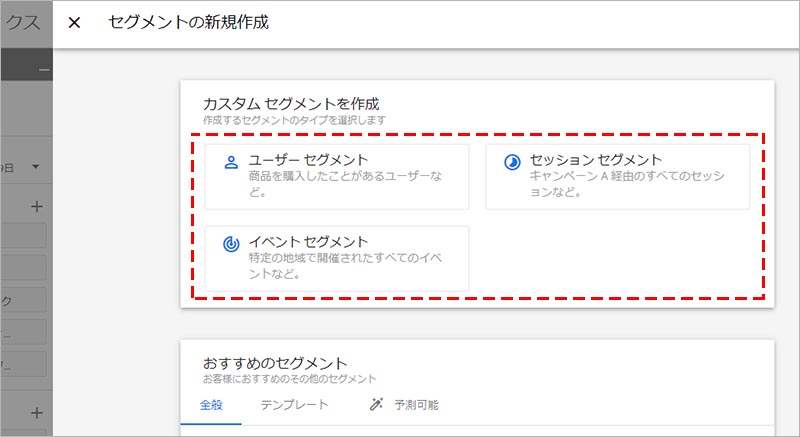800x437 pixels.
Task: Click the クス header in the top-left corner
Action: tap(24, 24)
